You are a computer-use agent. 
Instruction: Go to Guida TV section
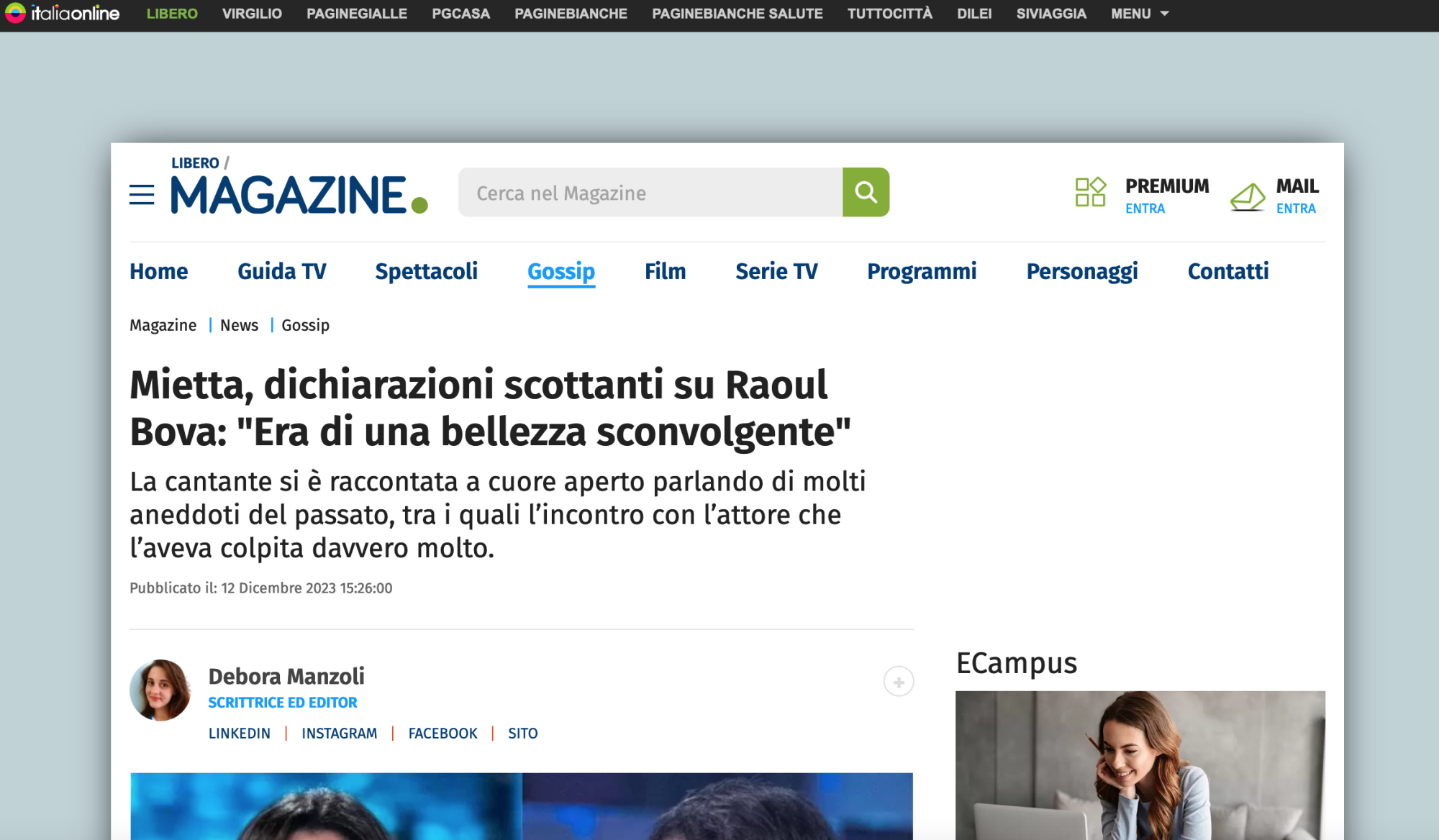(x=281, y=271)
